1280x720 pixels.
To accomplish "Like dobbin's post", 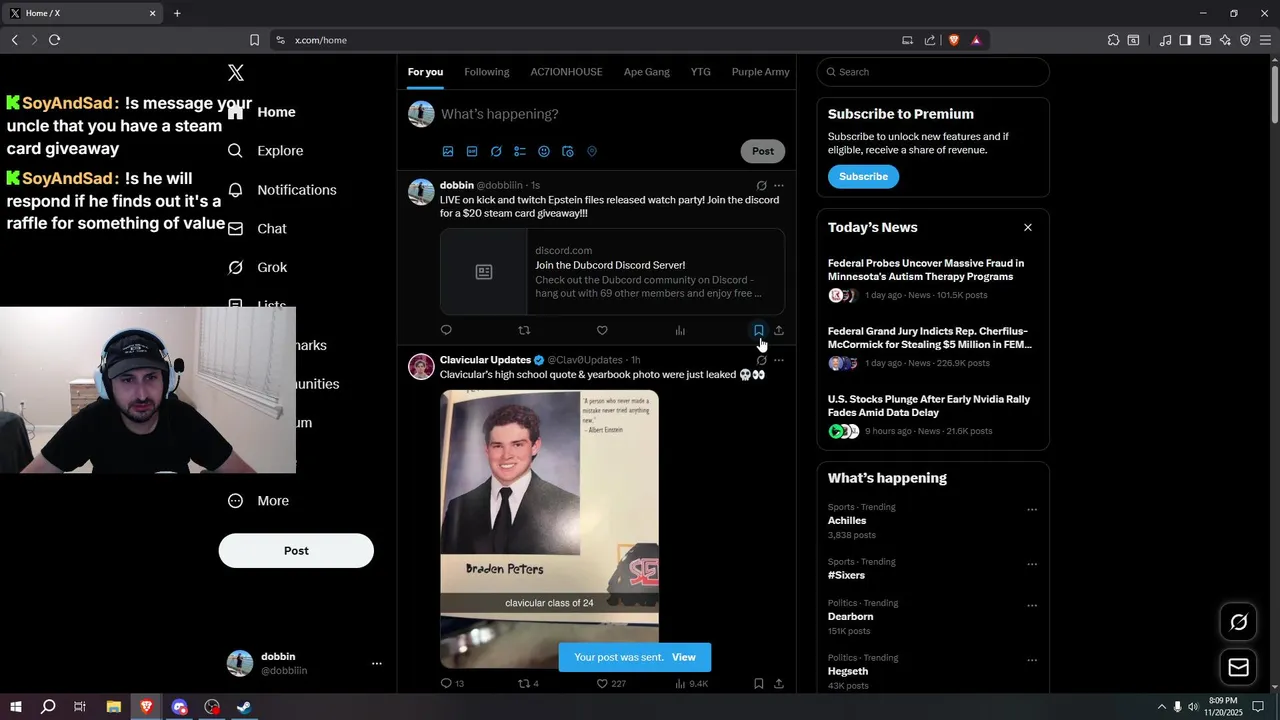I will 602,330.
